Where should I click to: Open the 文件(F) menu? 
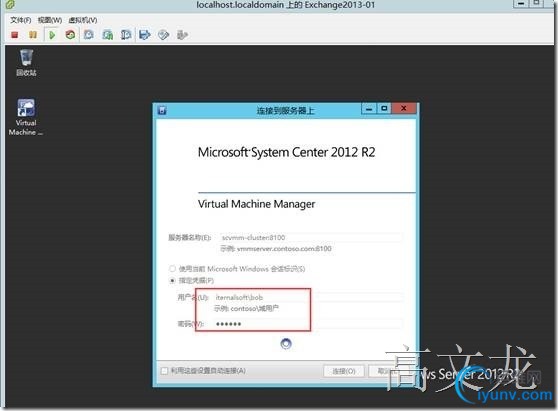click(21, 20)
